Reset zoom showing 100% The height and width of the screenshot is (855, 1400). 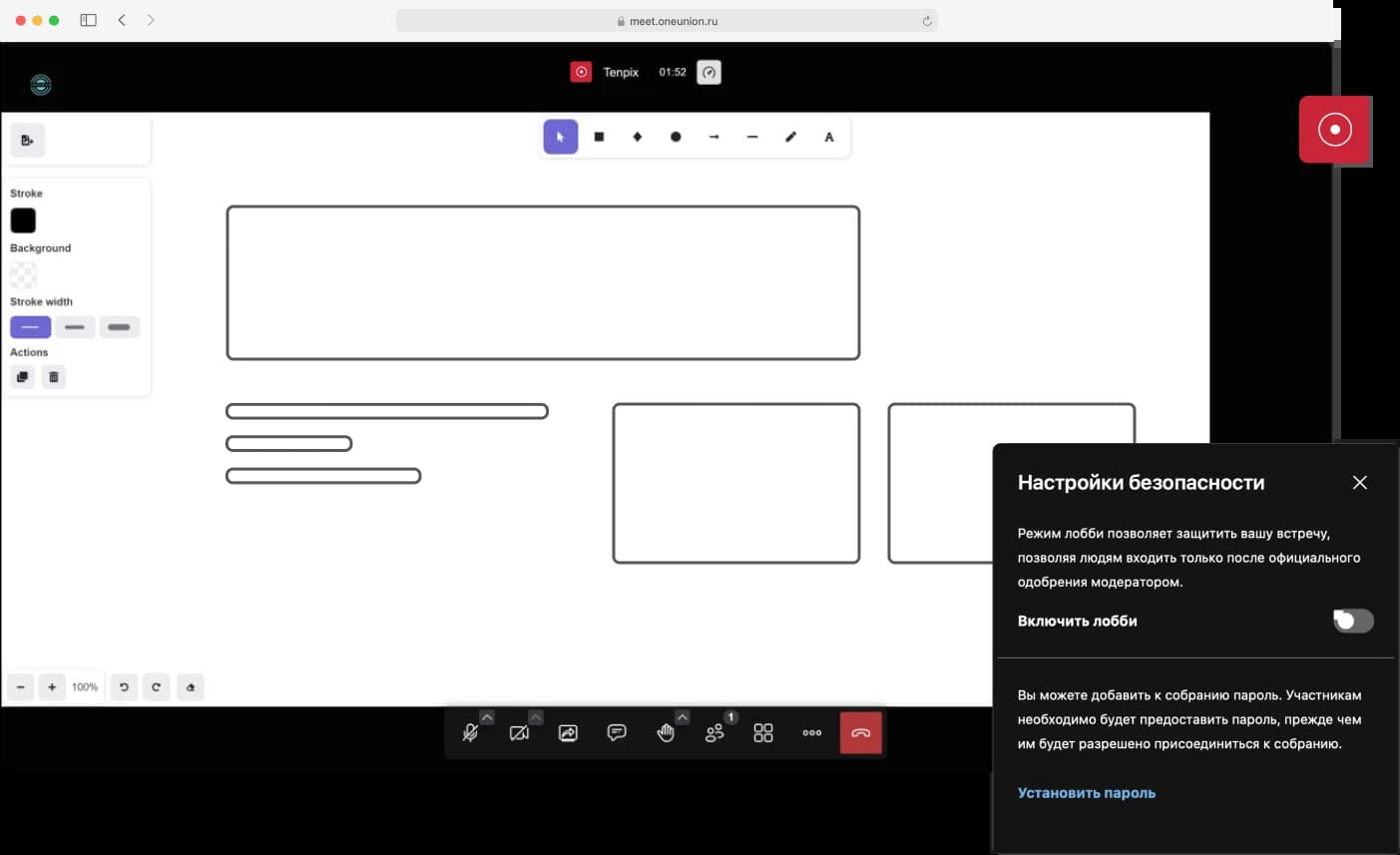pos(85,687)
